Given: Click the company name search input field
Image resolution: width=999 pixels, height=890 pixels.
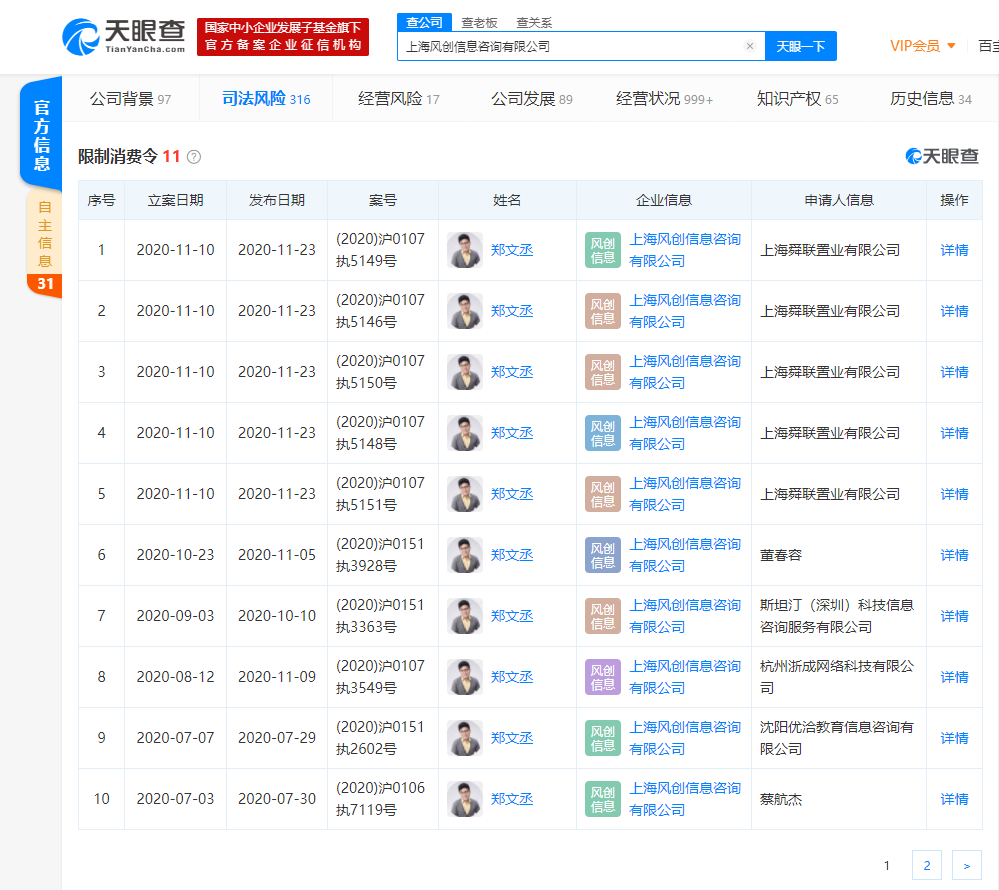Looking at the screenshot, I should (x=570, y=46).
